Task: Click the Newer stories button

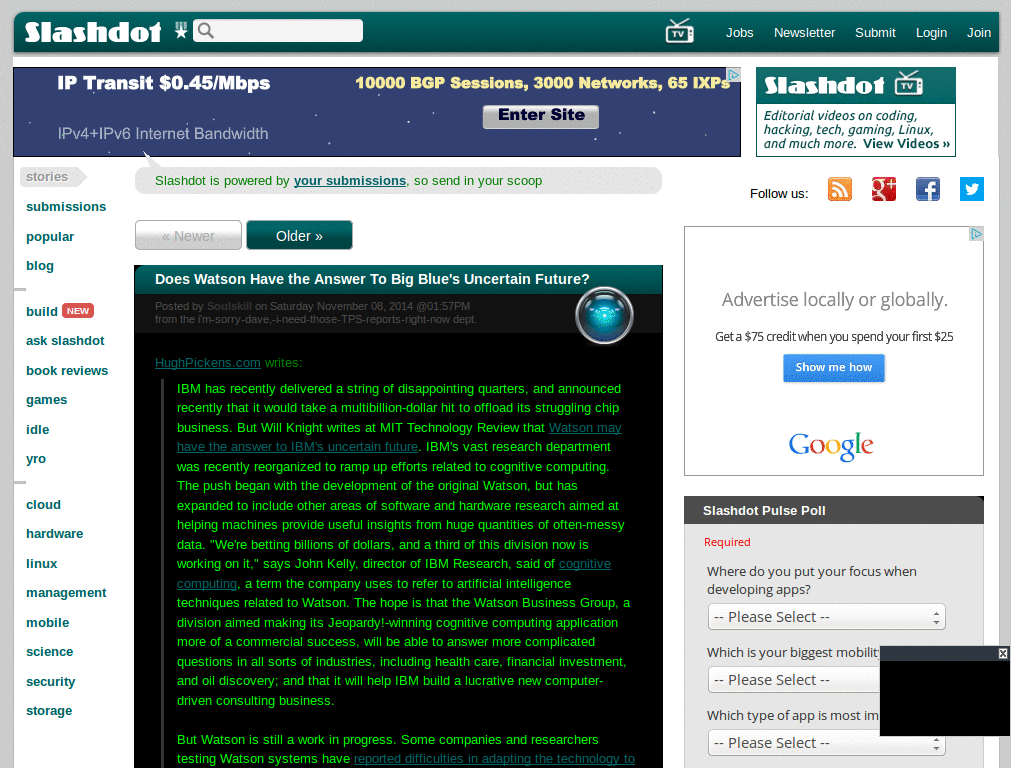Action: [188, 235]
